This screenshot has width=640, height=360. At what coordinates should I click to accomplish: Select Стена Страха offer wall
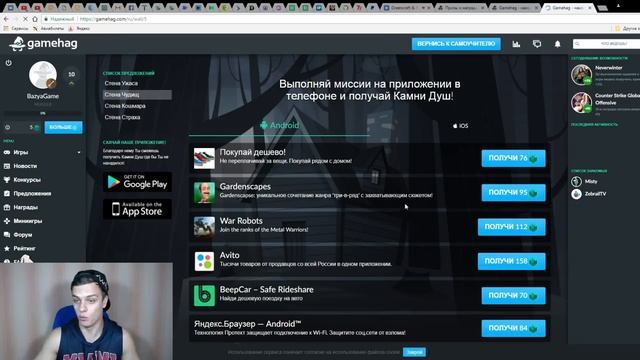coord(122,118)
